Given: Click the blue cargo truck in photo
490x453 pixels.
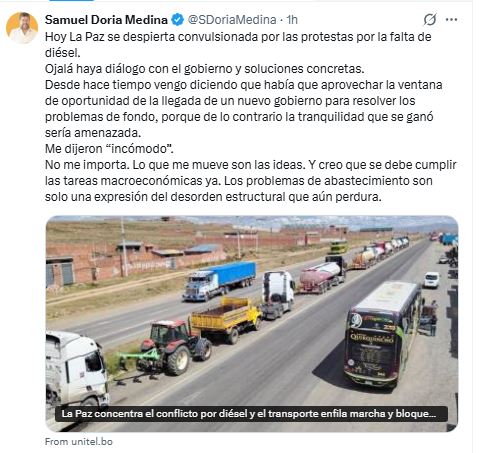Looking at the screenshot, I should point(219,281).
